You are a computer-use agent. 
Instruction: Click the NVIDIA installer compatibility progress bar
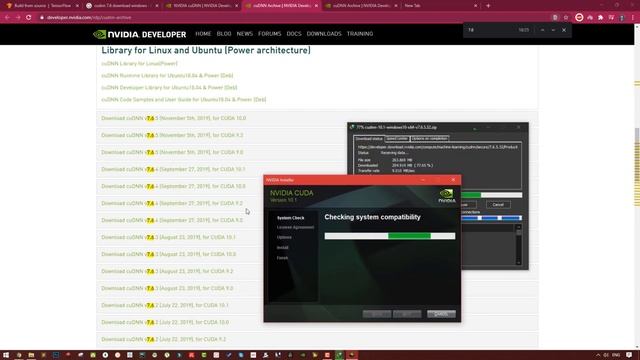pyautogui.click(x=390, y=236)
